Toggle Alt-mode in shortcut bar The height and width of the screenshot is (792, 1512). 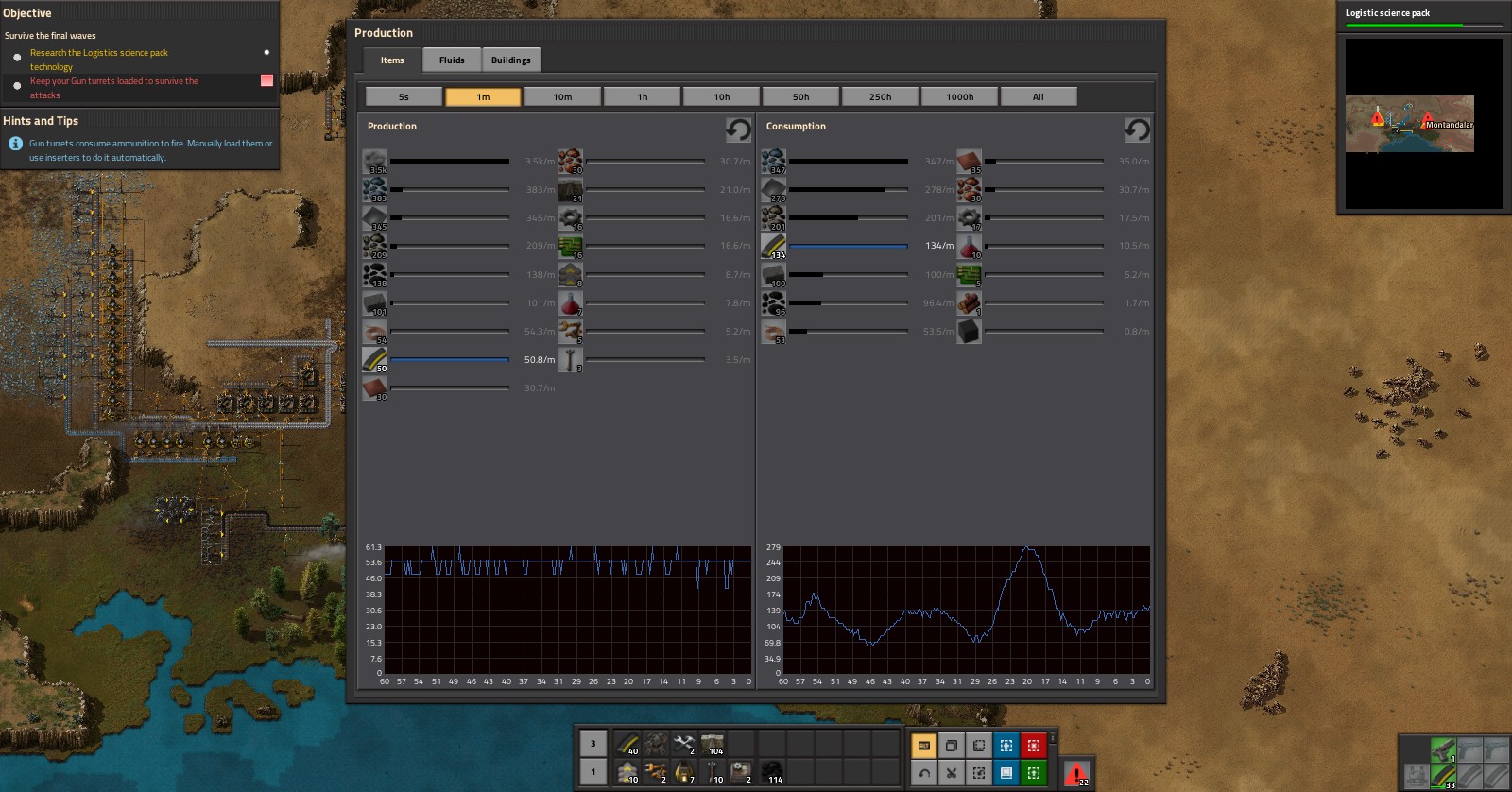point(924,746)
